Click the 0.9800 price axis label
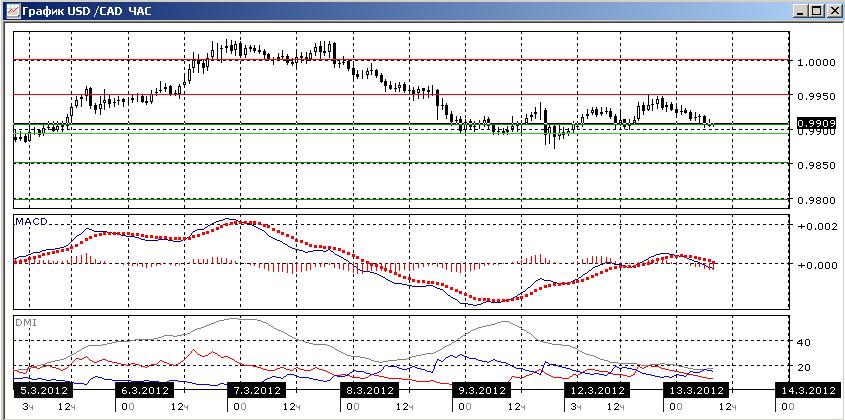This screenshot has width=845, height=420. pos(815,201)
